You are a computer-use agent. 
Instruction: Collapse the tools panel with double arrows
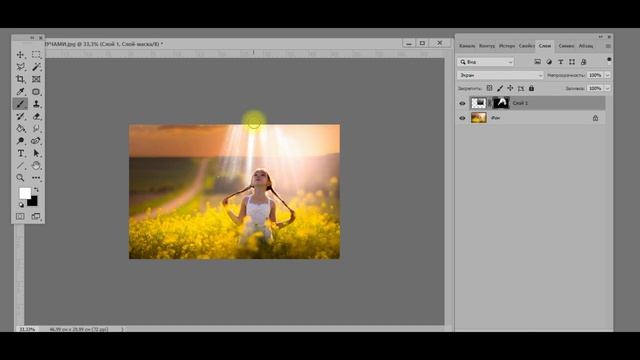click(x=32, y=38)
